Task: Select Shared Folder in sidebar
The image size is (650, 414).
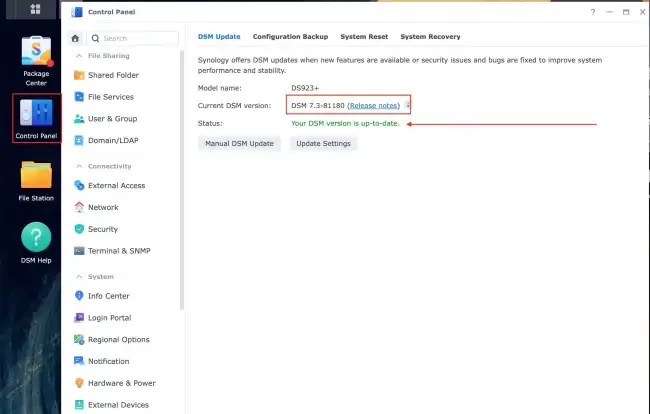Action: pos(113,75)
